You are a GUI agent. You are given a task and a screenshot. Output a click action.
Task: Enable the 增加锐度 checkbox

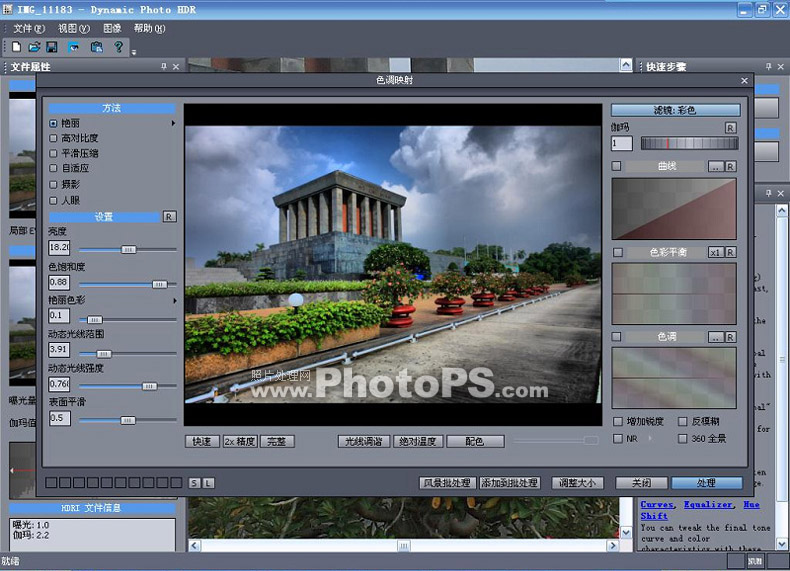click(618, 421)
